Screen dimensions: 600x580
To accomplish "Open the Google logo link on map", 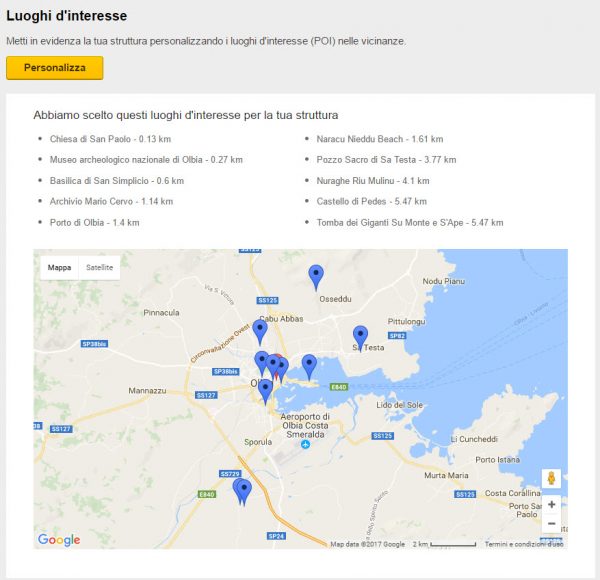I will click(59, 540).
